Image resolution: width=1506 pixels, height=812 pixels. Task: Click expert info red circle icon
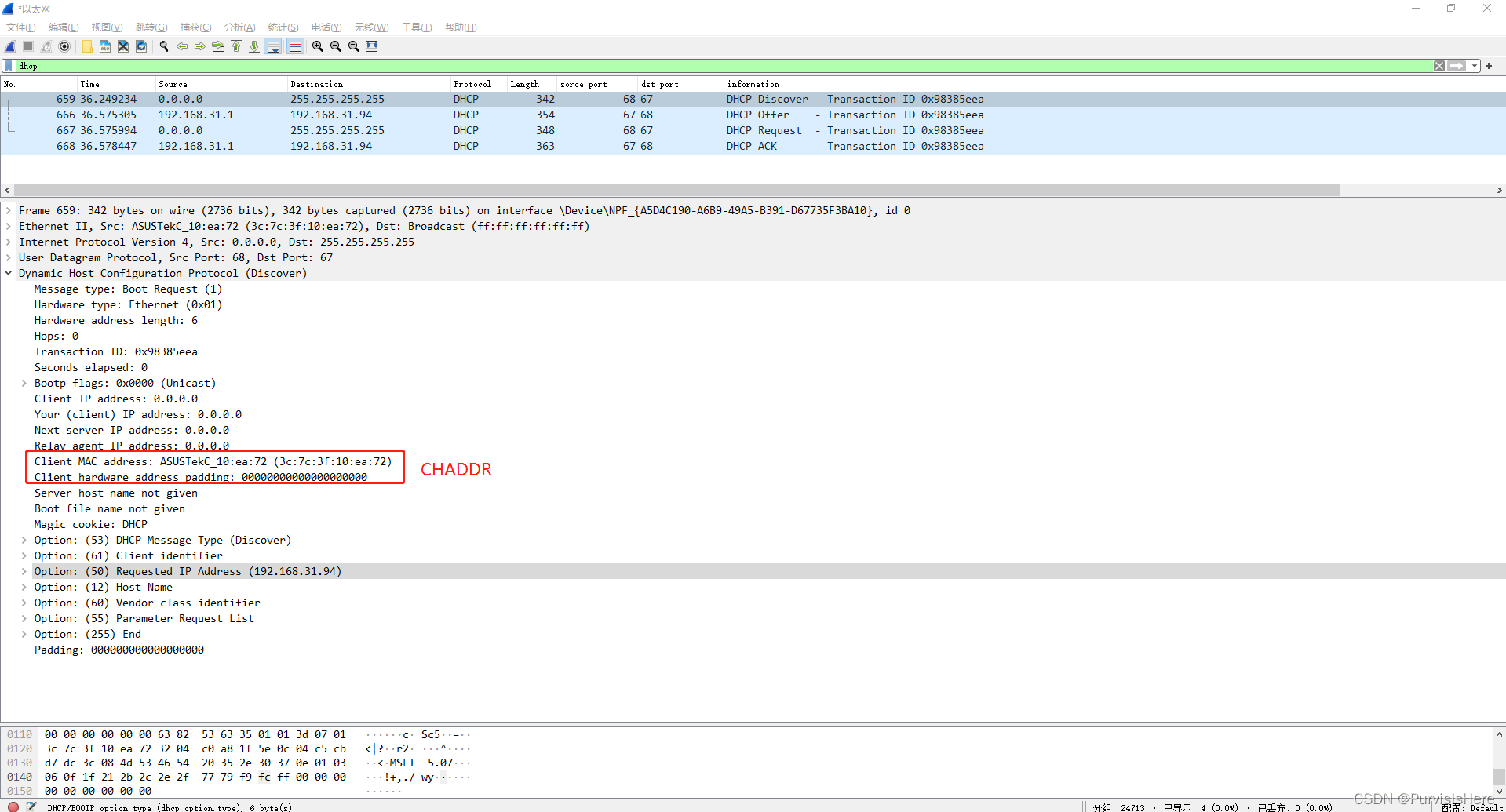(13, 807)
